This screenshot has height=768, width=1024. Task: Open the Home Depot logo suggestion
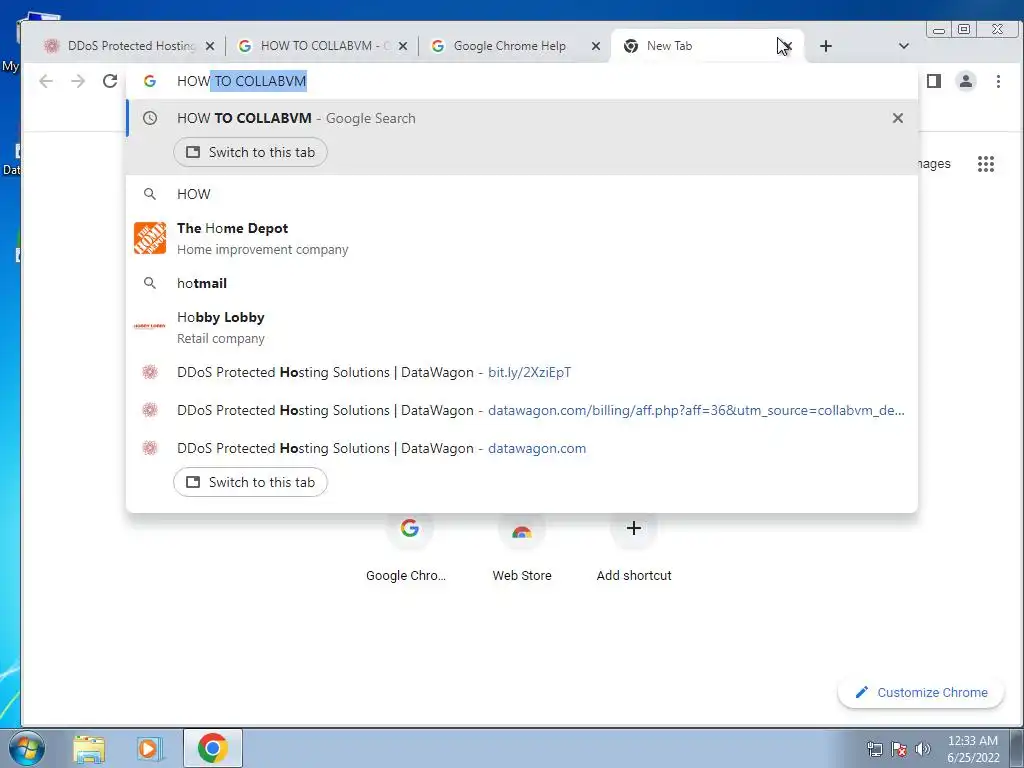[x=150, y=238]
